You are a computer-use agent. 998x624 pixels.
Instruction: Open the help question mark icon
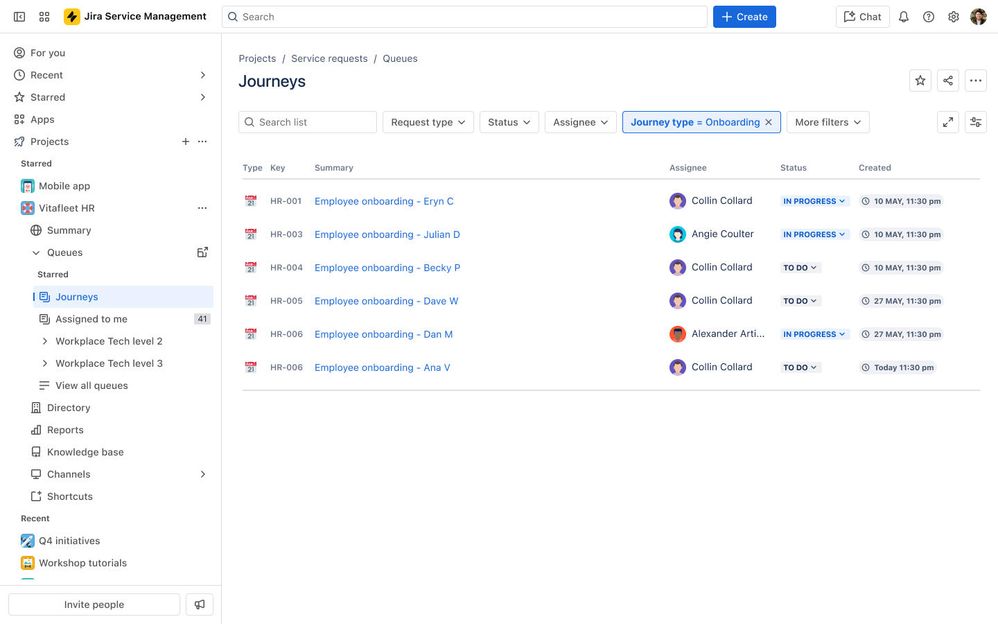click(929, 17)
